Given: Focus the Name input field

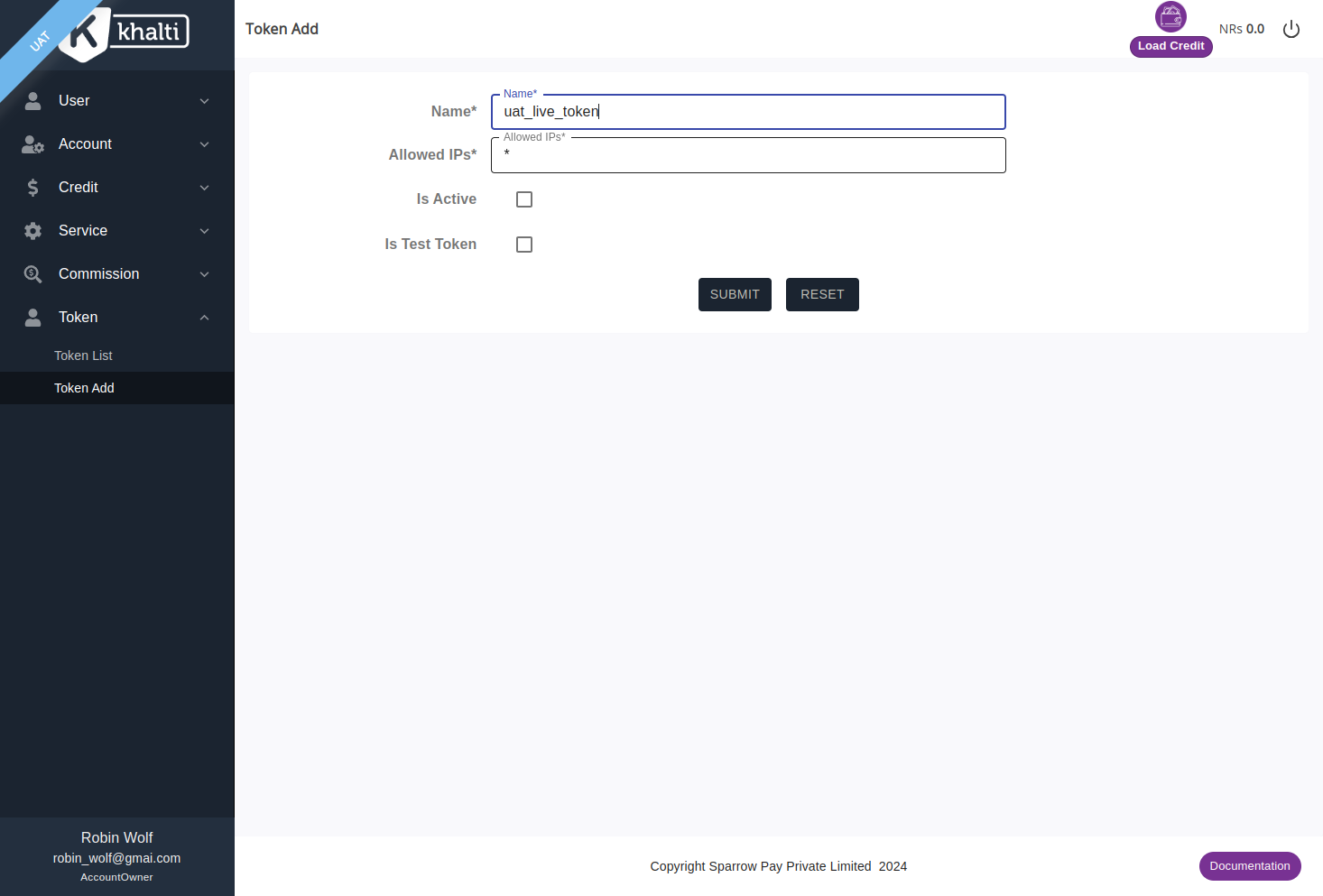Looking at the screenshot, I should tap(748, 112).
